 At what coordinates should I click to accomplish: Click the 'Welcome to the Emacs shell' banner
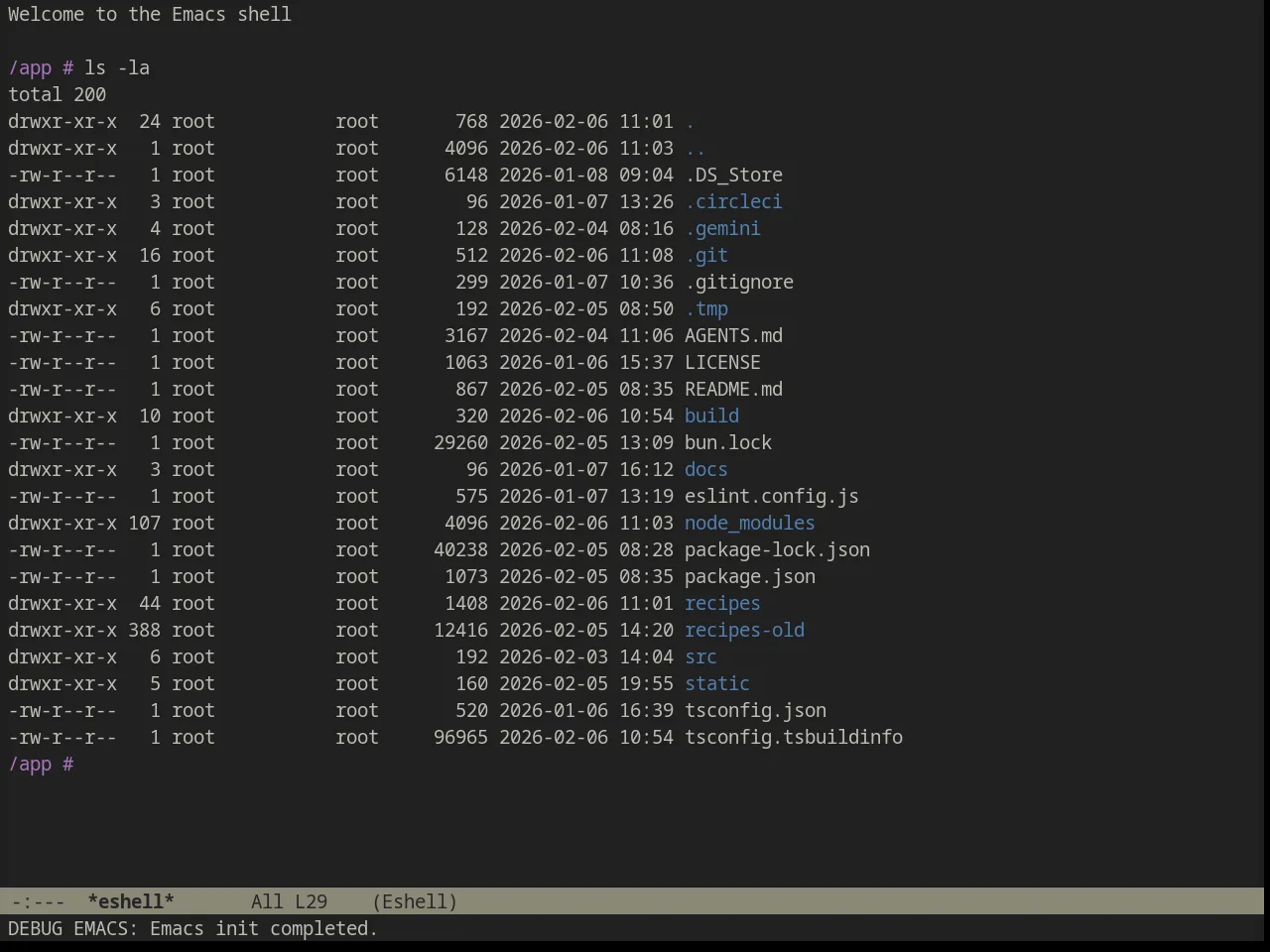click(150, 14)
